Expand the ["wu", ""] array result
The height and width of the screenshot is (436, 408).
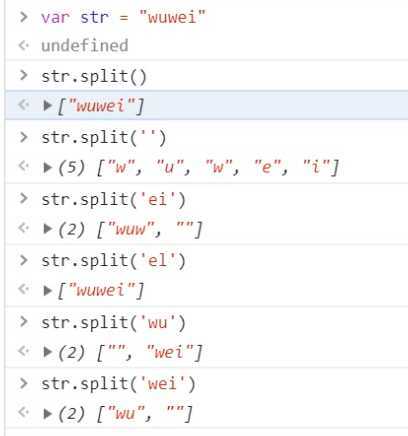tap(48, 413)
